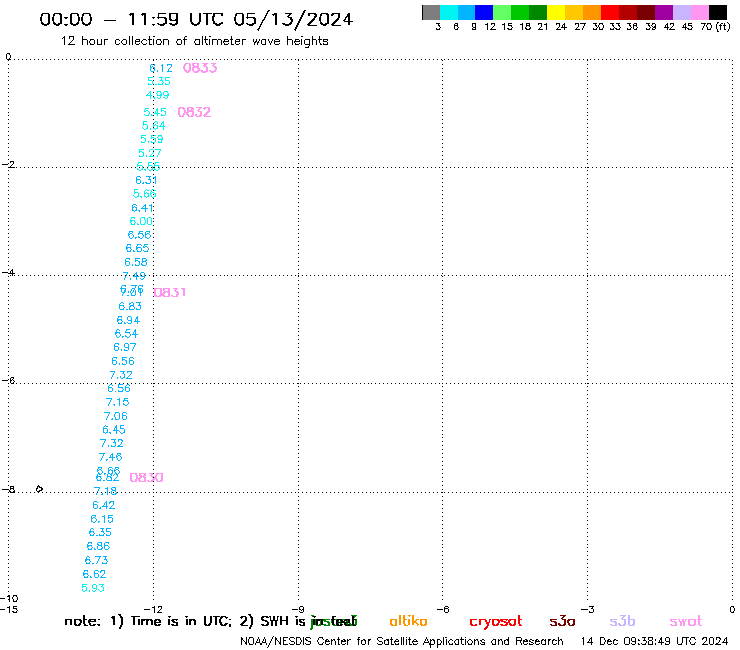Click the lavender swatch in the color scale
Screen dimensions: 740x650
coord(682,12)
